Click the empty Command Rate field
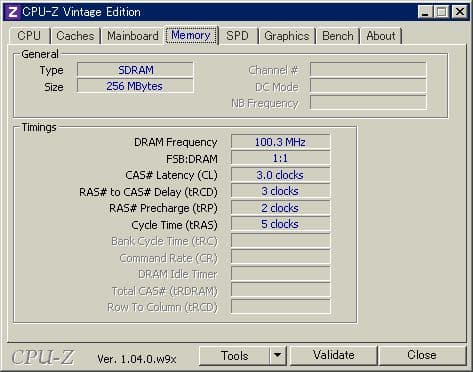 coord(280,257)
